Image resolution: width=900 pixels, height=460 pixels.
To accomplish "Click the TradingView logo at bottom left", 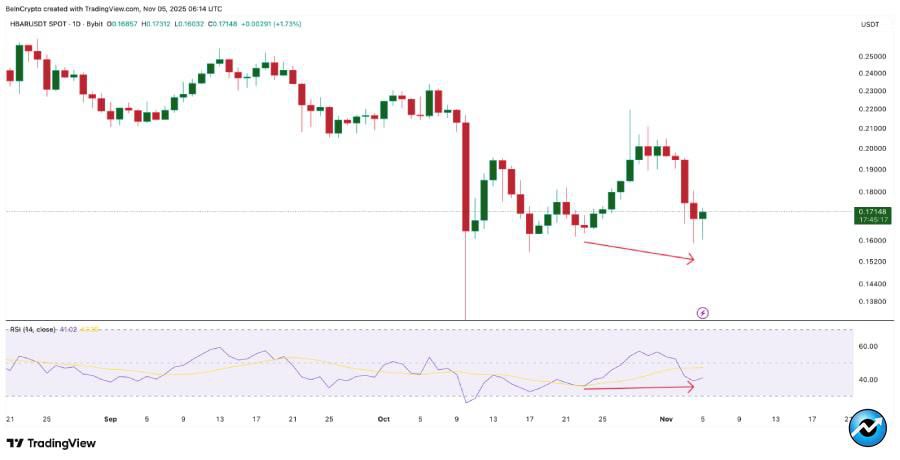I will pos(51,443).
